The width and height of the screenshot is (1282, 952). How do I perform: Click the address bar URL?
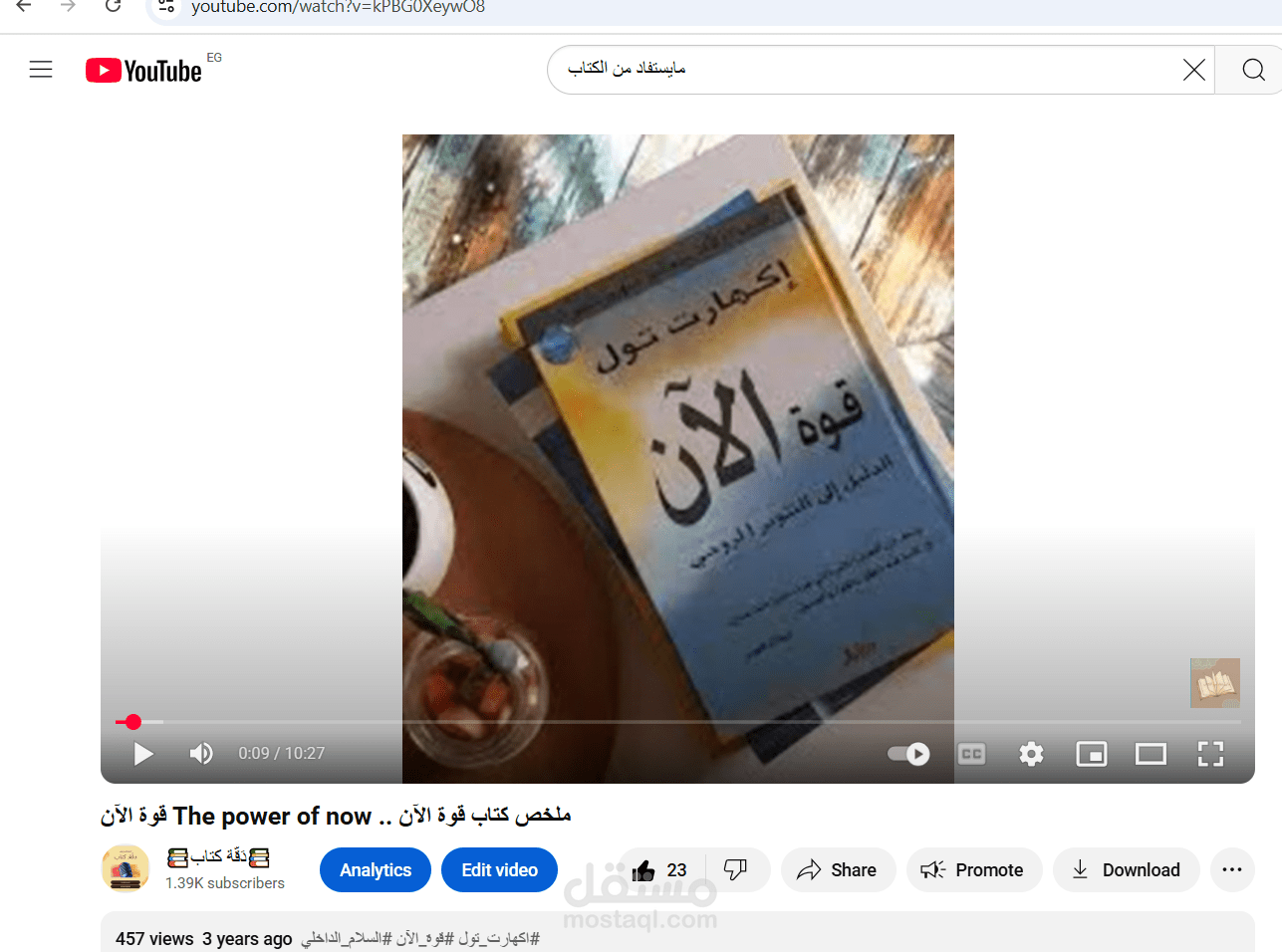click(x=338, y=7)
